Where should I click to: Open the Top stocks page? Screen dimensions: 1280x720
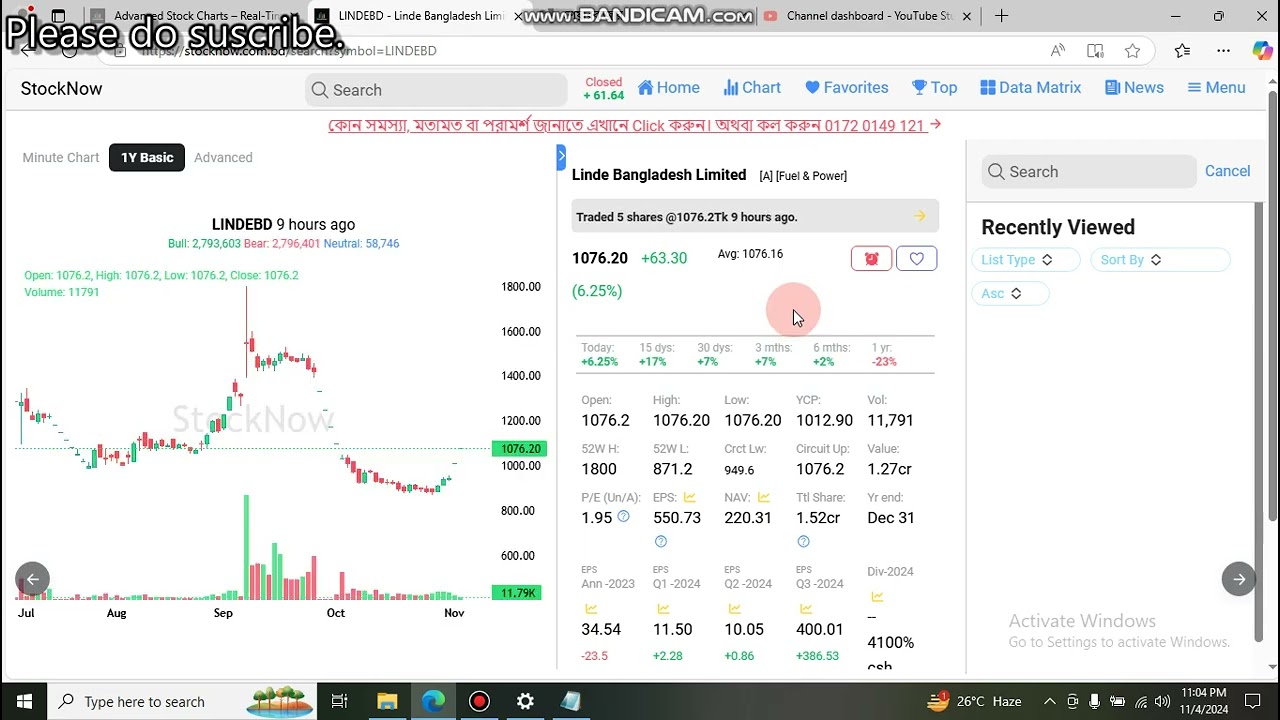pyautogui.click(x=934, y=88)
